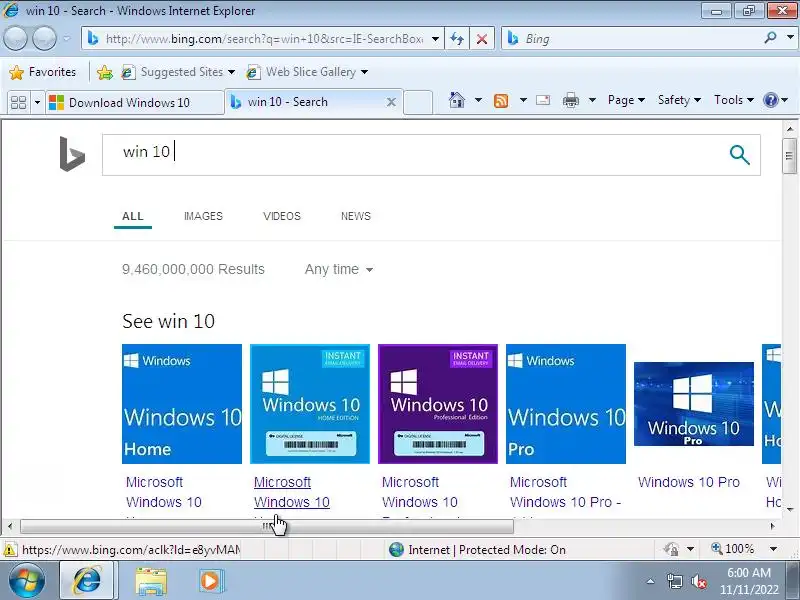Click the network tray icon
This screenshot has height=600, width=800.
pyautogui.click(x=674, y=581)
